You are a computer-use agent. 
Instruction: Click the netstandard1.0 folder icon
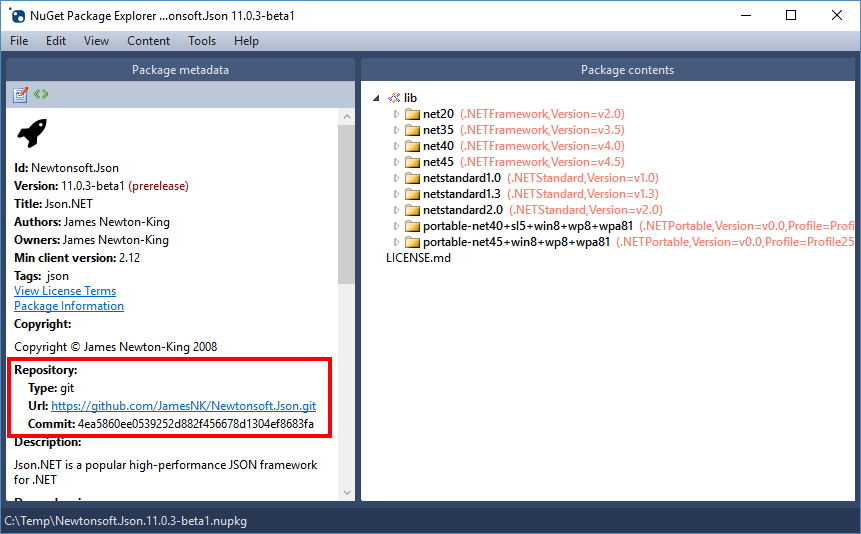(x=412, y=178)
